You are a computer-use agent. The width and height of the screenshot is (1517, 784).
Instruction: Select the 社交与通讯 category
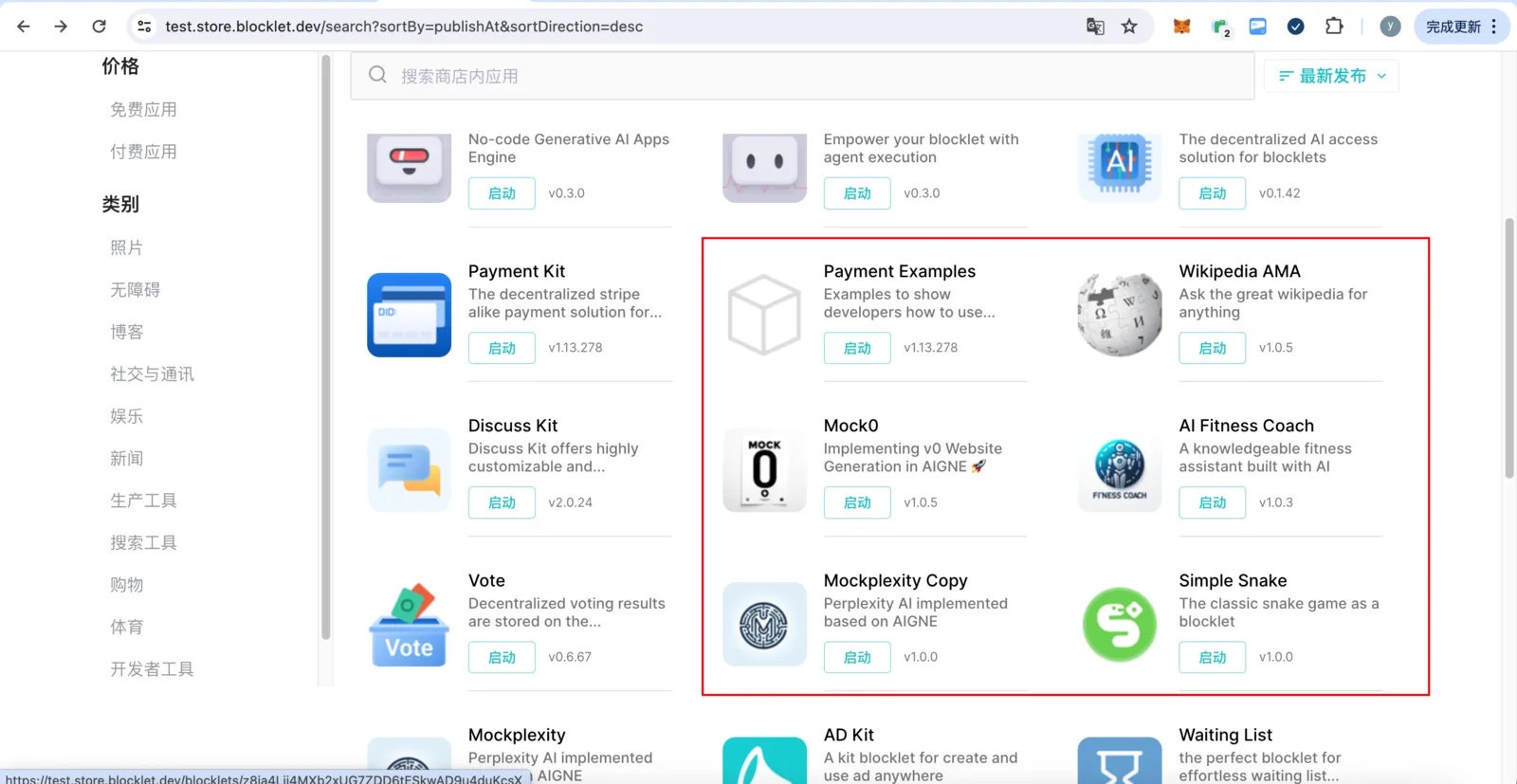(152, 374)
